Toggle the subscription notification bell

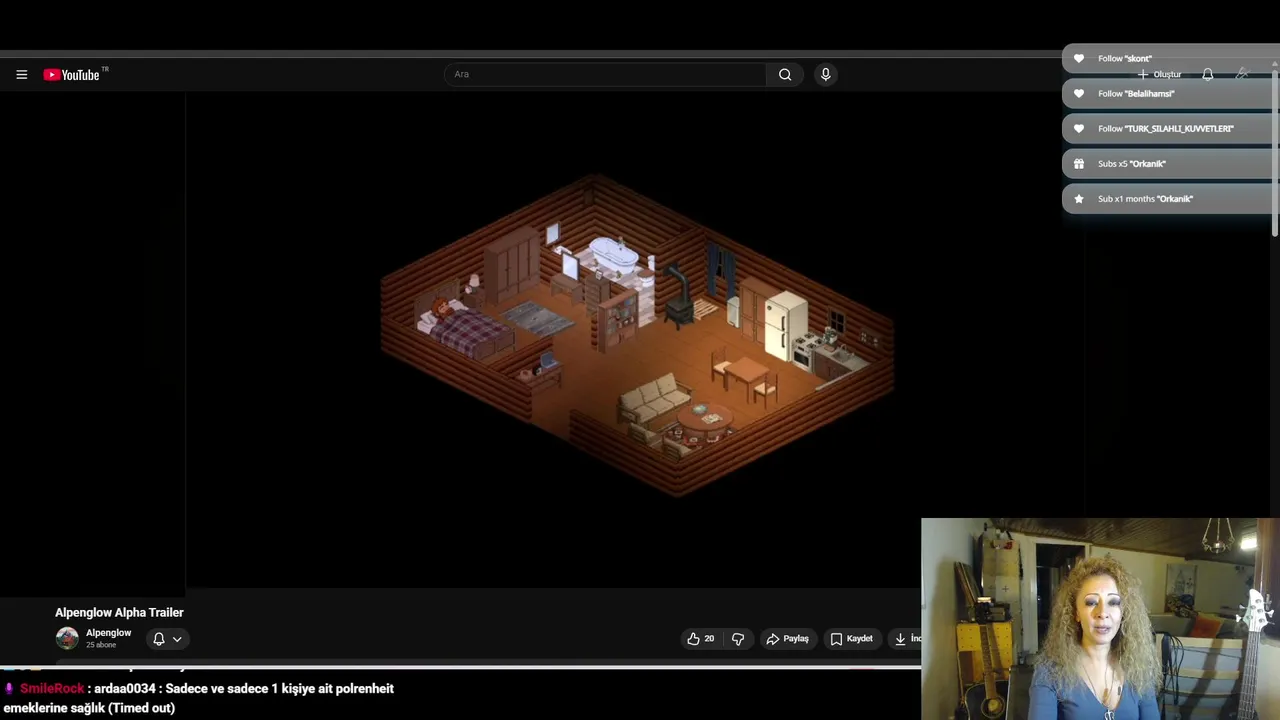coord(158,639)
